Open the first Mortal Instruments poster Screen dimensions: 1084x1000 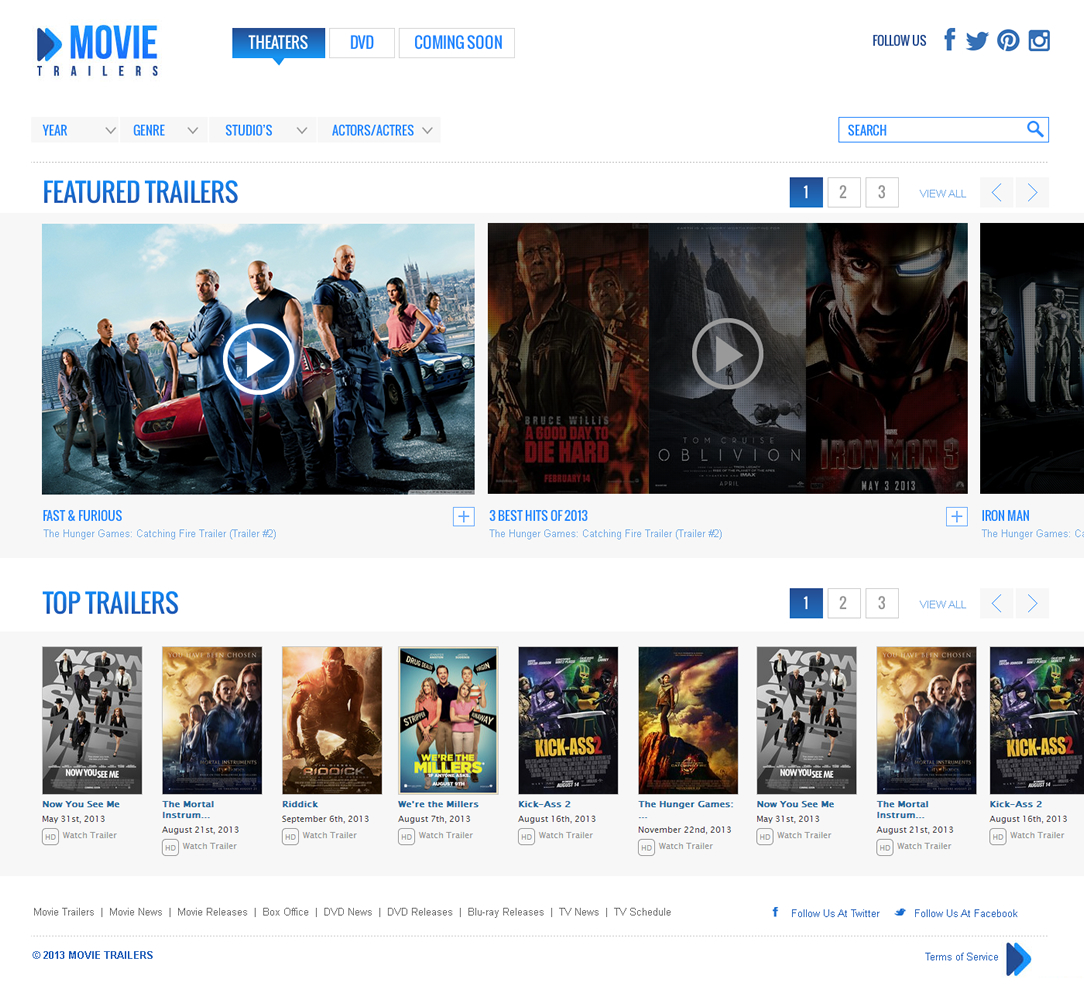tap(212, 720)
